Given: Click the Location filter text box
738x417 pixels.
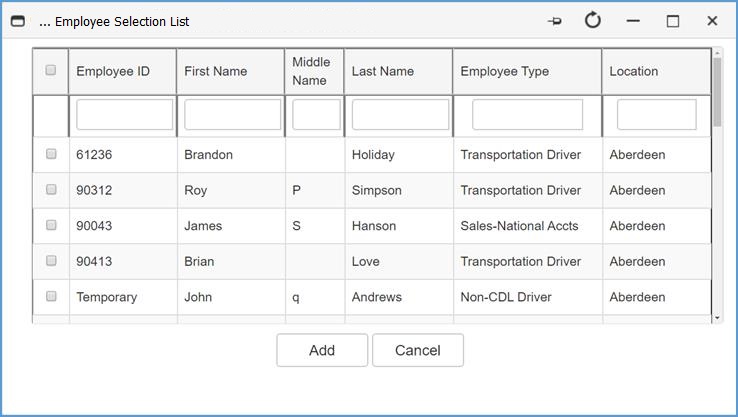Looking at the screenshot, I should coord(656,115).
